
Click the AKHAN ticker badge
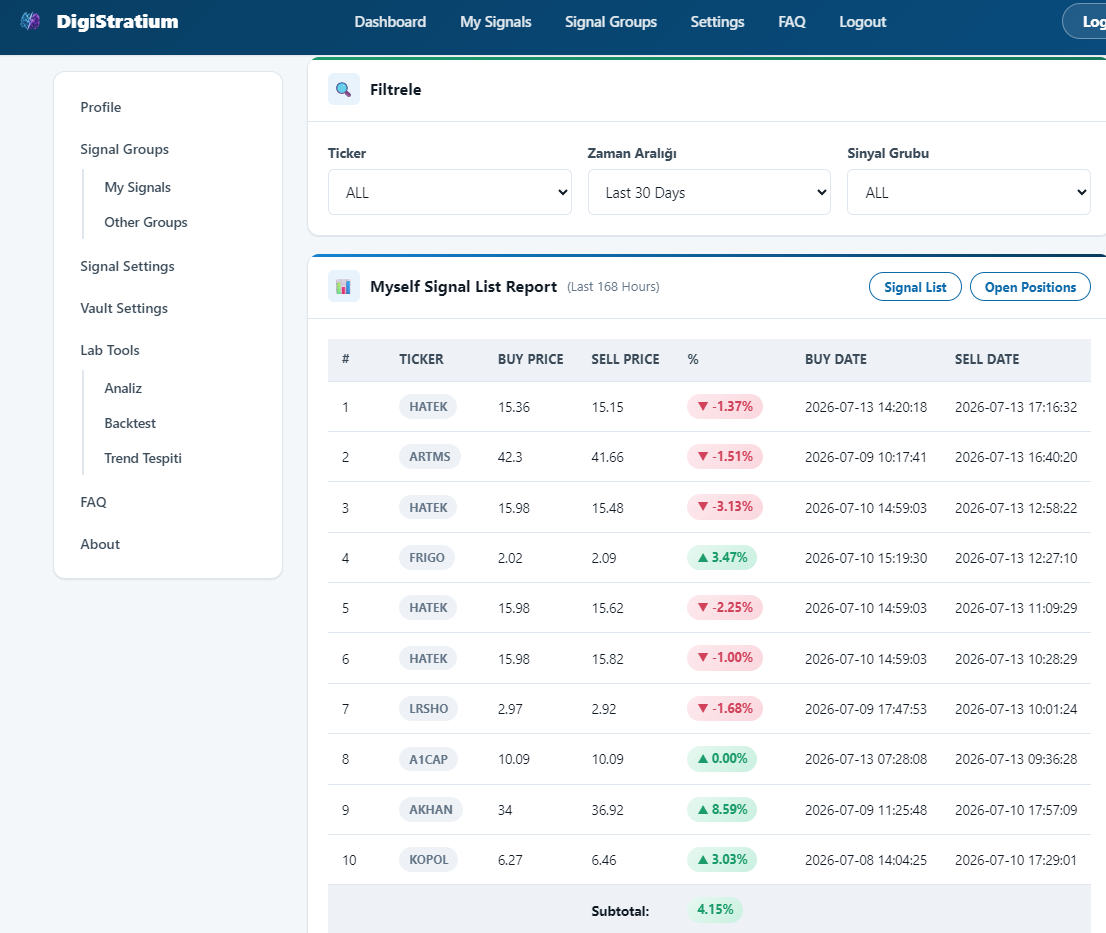[x=431, y=810]
